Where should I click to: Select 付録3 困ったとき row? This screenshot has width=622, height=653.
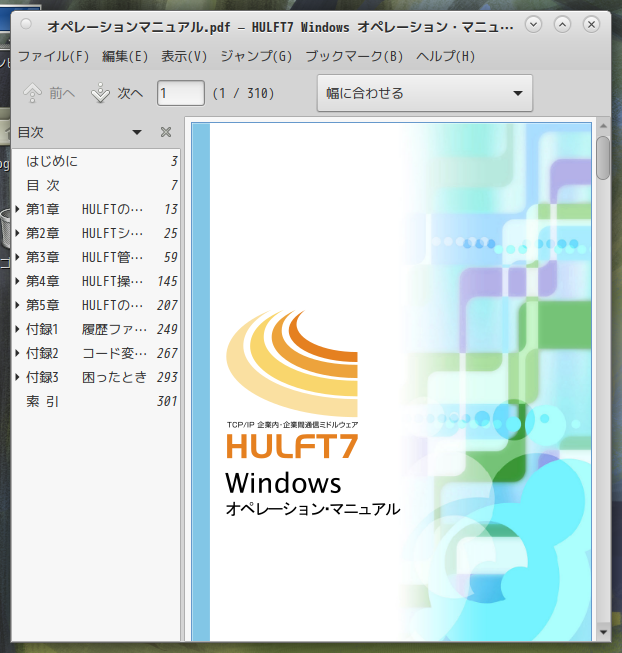tap(96, 377)
